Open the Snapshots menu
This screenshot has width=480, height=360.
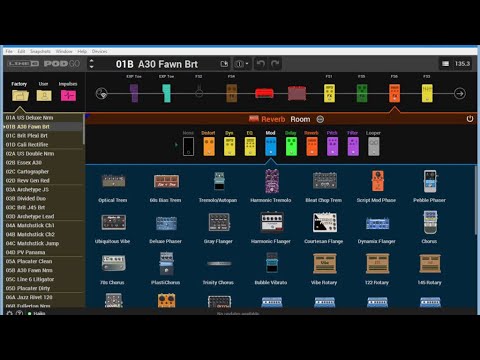[40, 51]
